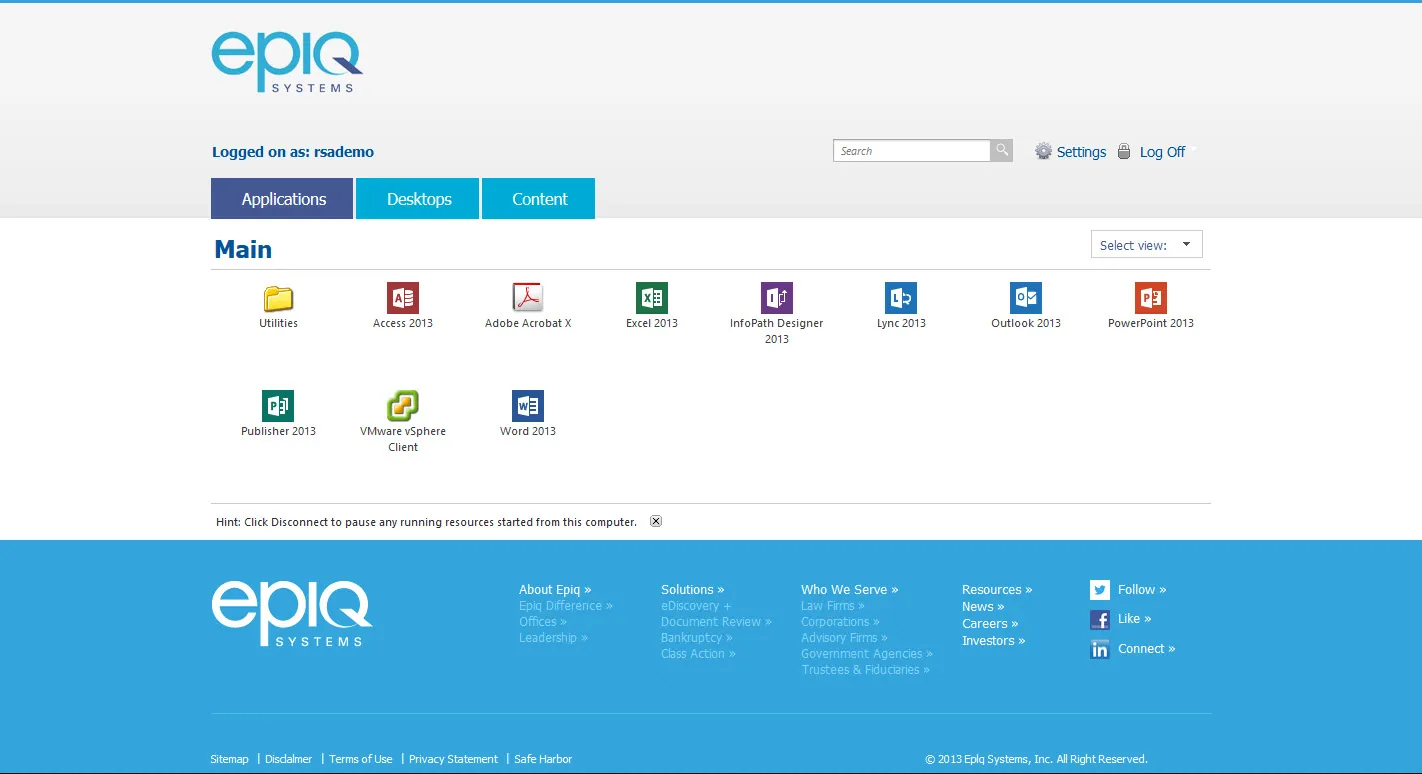Open the Disclaimer link
The height and width of the screenshot is (774, 1422).
tap(288, 759)
